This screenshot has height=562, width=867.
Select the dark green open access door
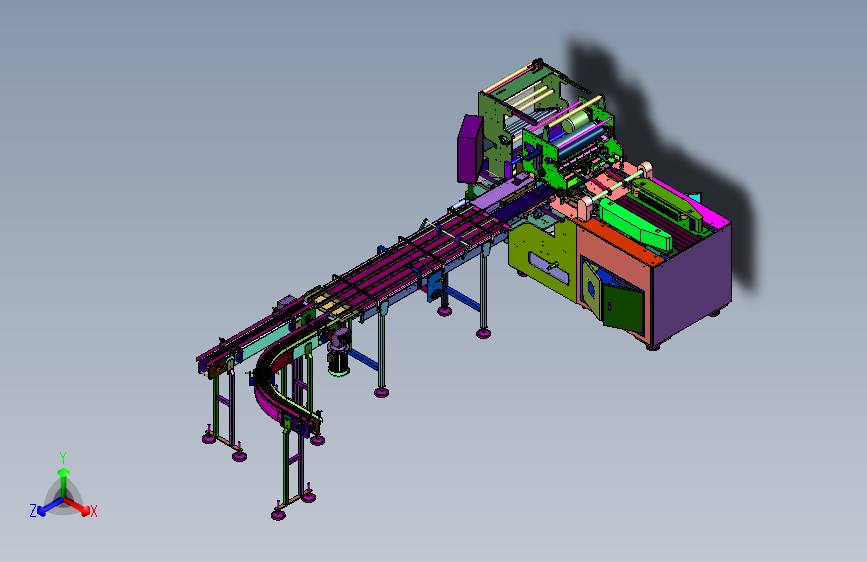click(623, 308)
